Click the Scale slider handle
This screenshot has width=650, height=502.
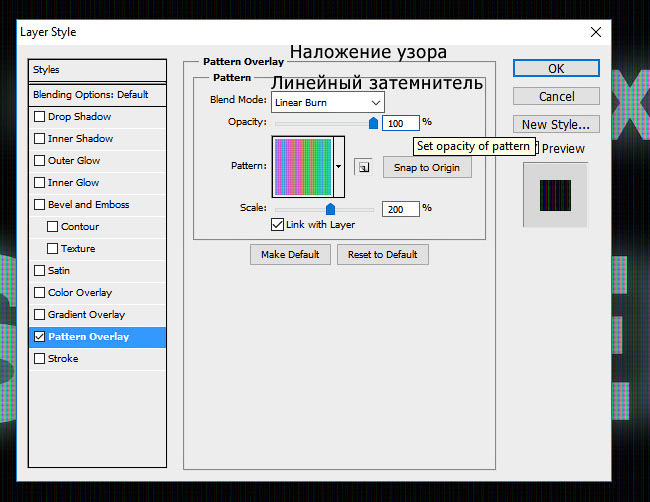[330, 209]
